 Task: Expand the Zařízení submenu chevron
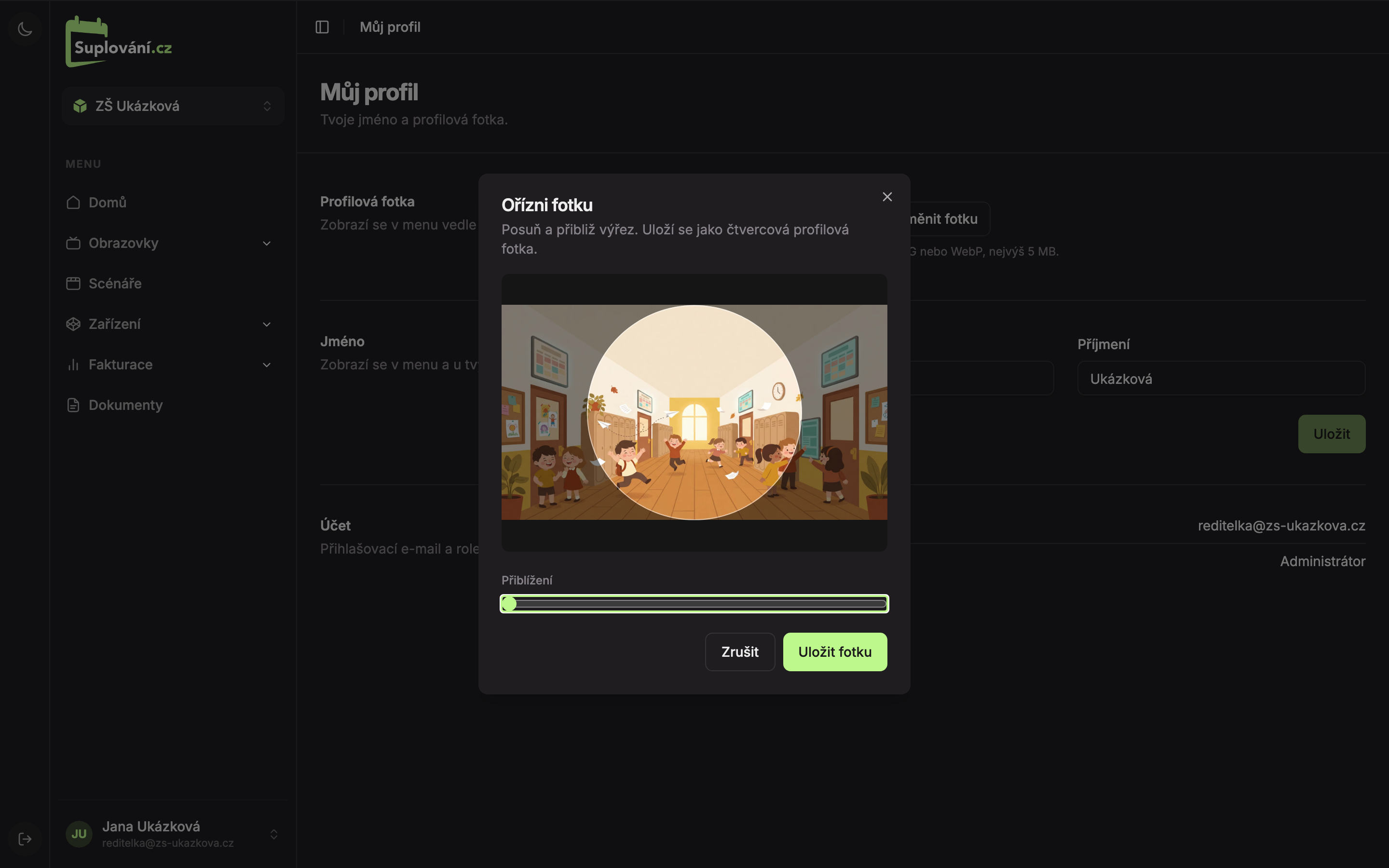(x=267, y=325)
